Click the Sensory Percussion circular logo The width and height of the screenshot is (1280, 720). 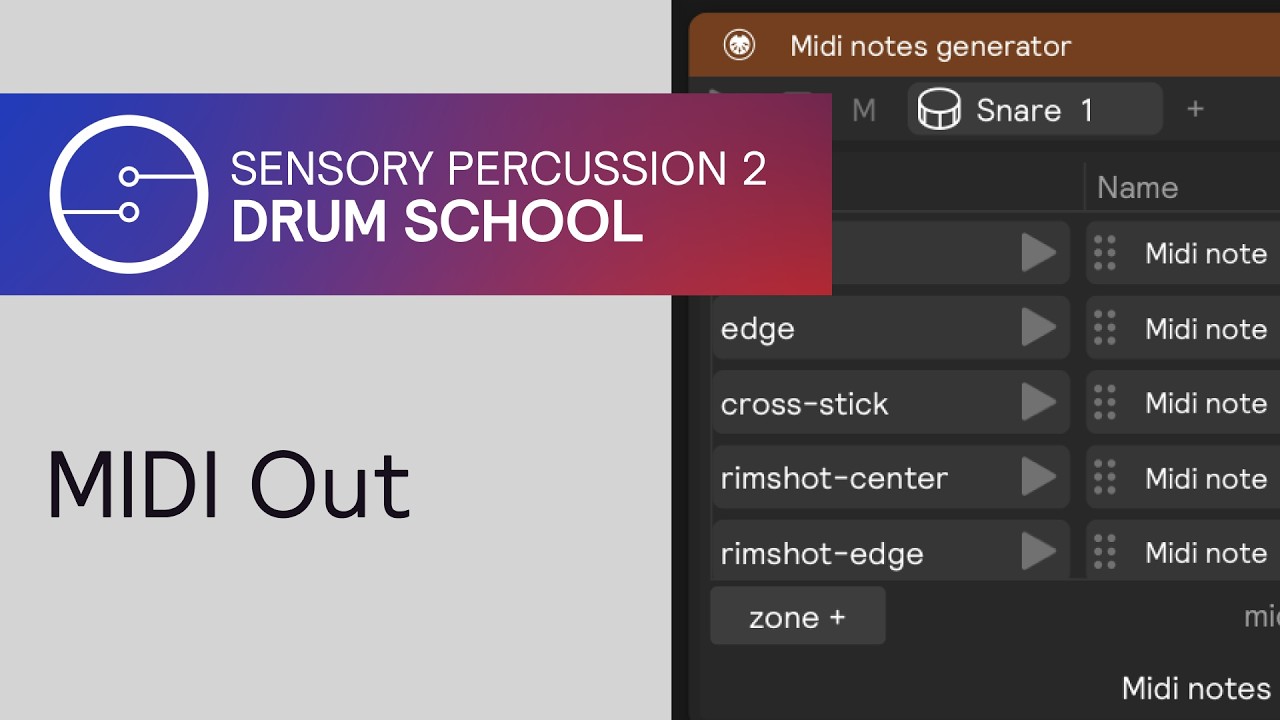point(129,194)
